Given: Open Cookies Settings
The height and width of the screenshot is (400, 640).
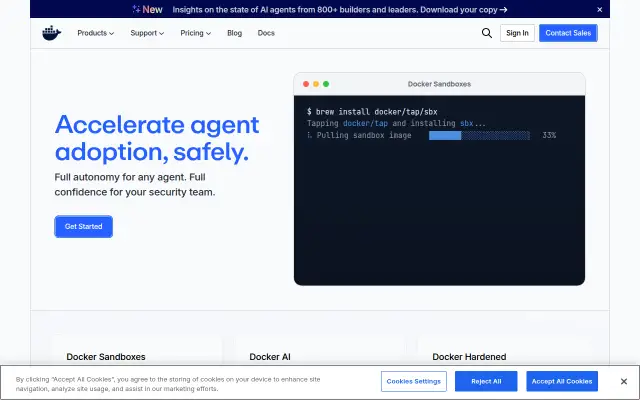Looking at the screenshot, I should tap(413, 381).
